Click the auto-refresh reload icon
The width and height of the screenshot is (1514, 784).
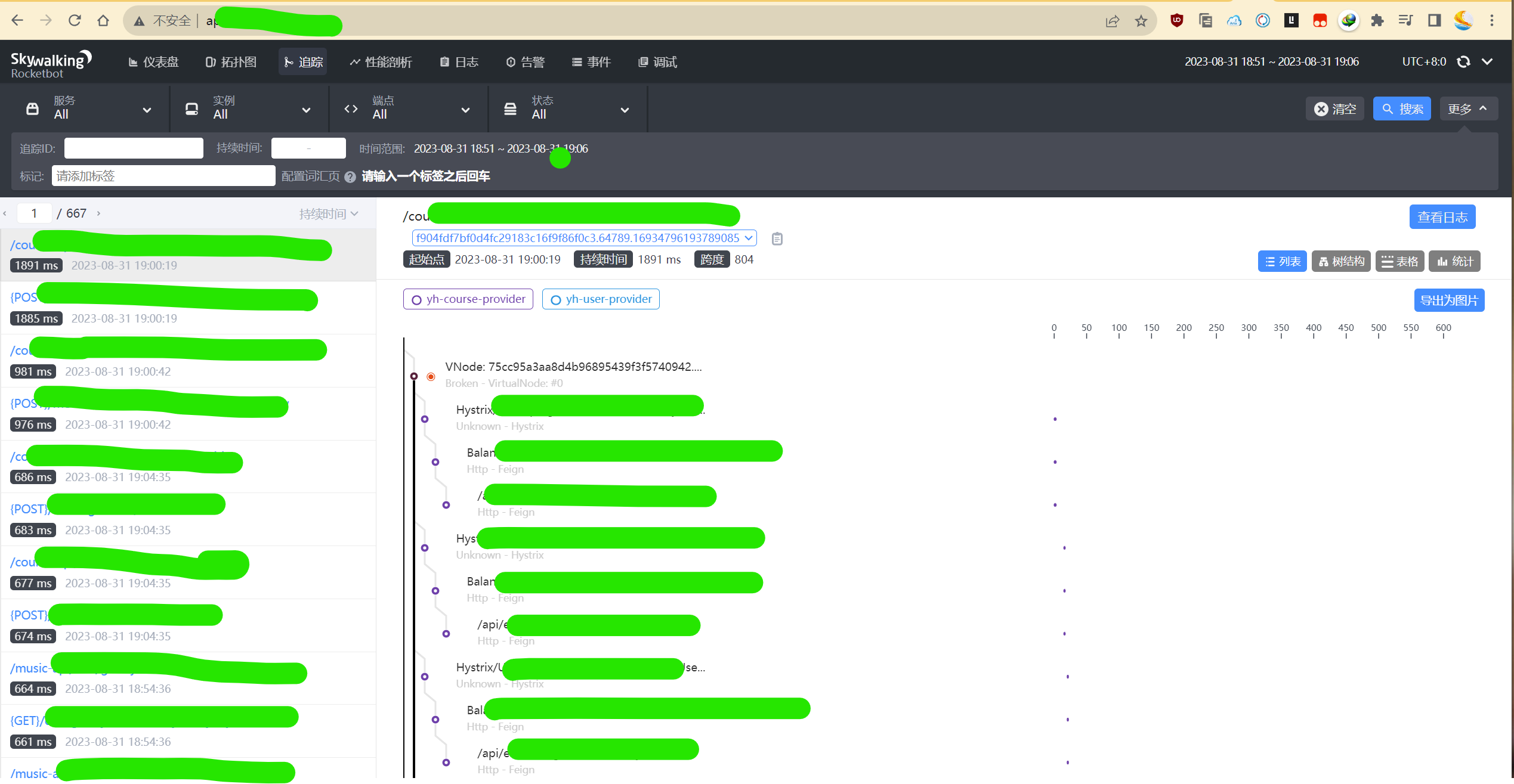[1463, 62]
